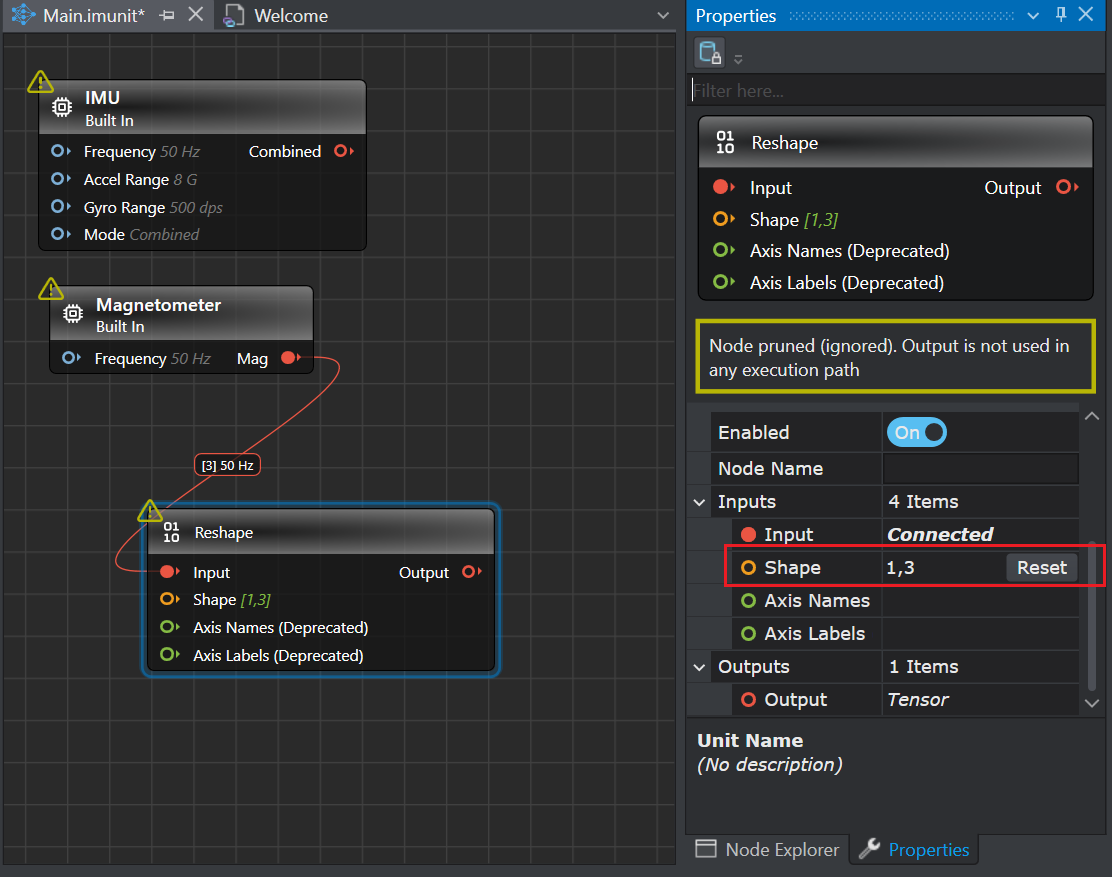Click the IMU node title
Image resolution: width=1112 pixels, height=877 pixels.
coord(102,98)
